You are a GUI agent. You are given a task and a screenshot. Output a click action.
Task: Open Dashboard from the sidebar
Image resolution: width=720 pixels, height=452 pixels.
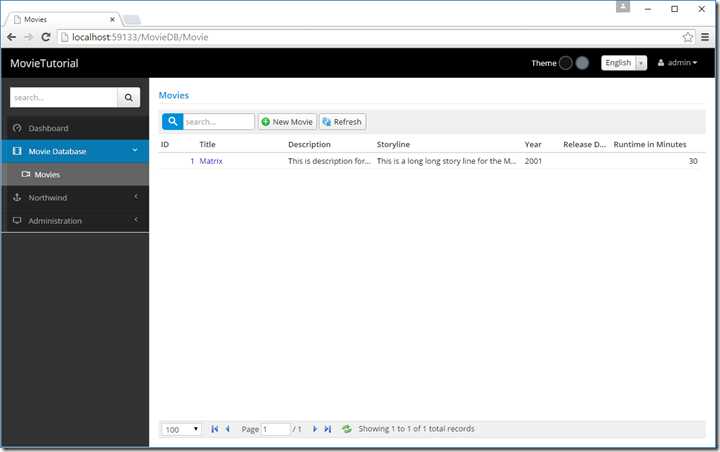[75, 128]
